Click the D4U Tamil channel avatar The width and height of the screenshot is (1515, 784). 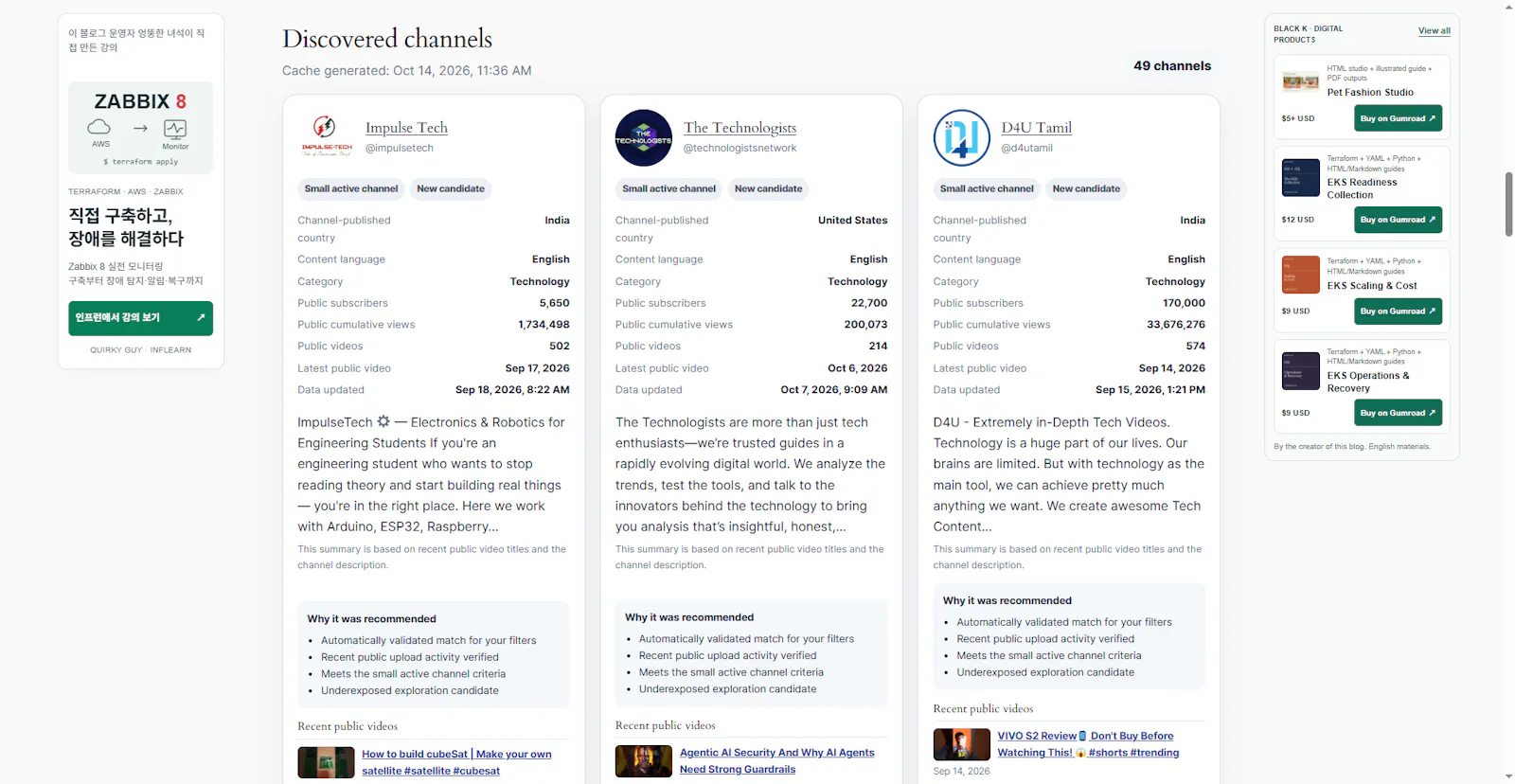(x=962, y=138)
